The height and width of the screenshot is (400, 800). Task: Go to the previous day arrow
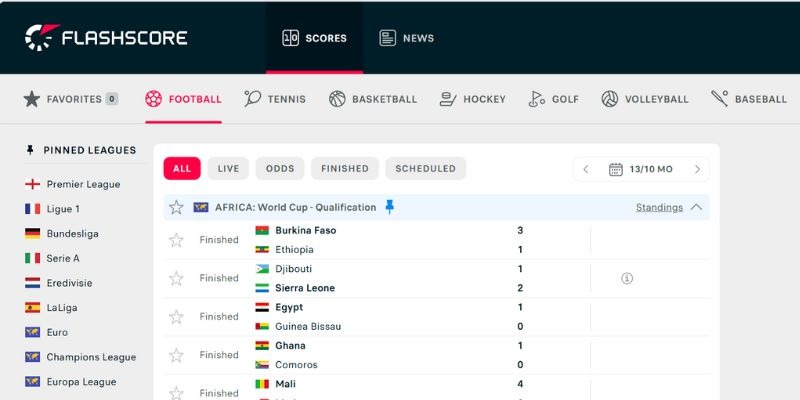(586, 169)
